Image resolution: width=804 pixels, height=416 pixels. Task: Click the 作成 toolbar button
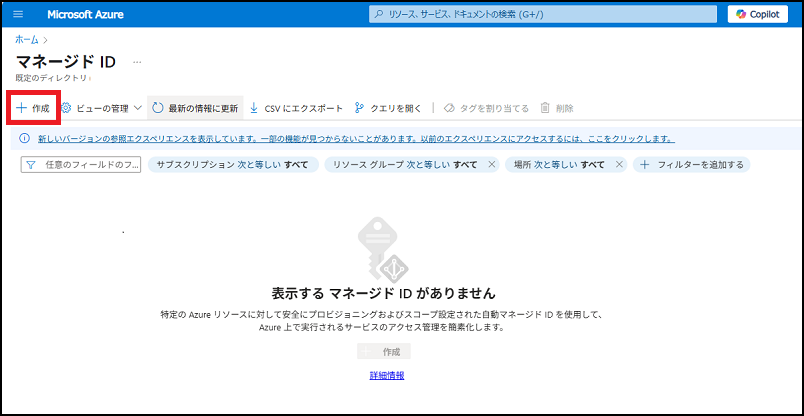33,108
